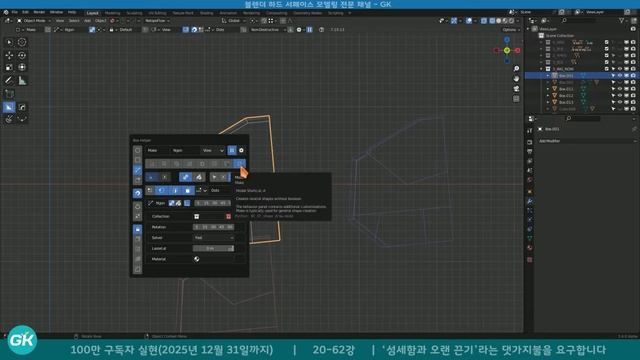Select the Add Cube tool
The width and height of the screenshot is (640, 360).
9,94
